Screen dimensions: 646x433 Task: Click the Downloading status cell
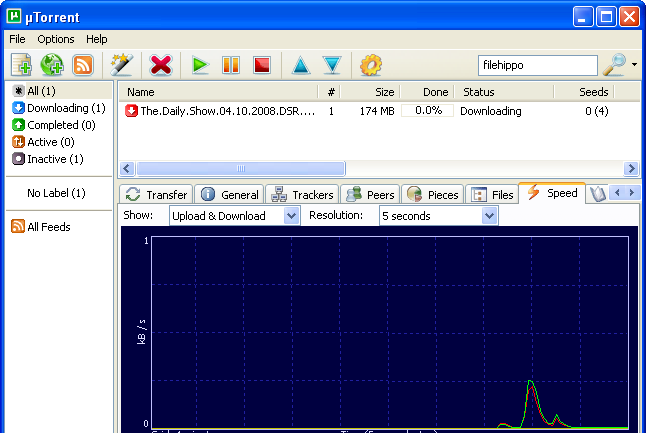(491, 111)
